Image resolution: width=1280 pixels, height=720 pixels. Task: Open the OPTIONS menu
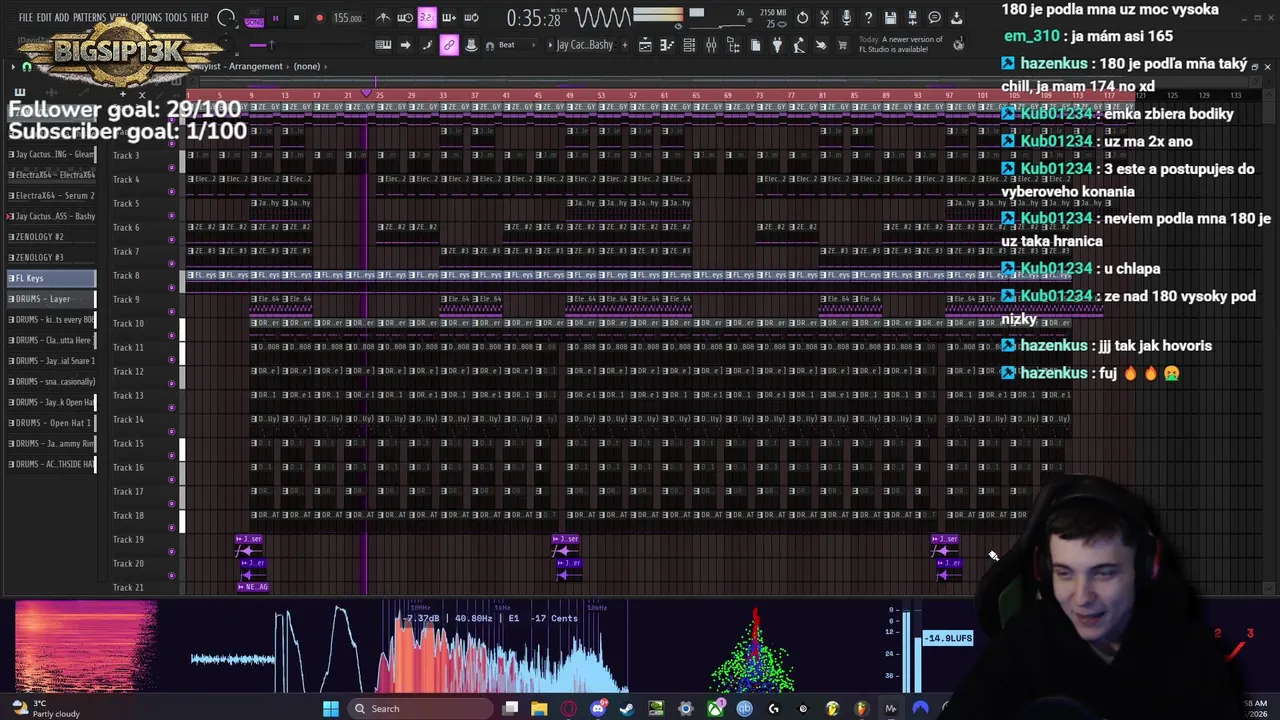tap(146, 18)
